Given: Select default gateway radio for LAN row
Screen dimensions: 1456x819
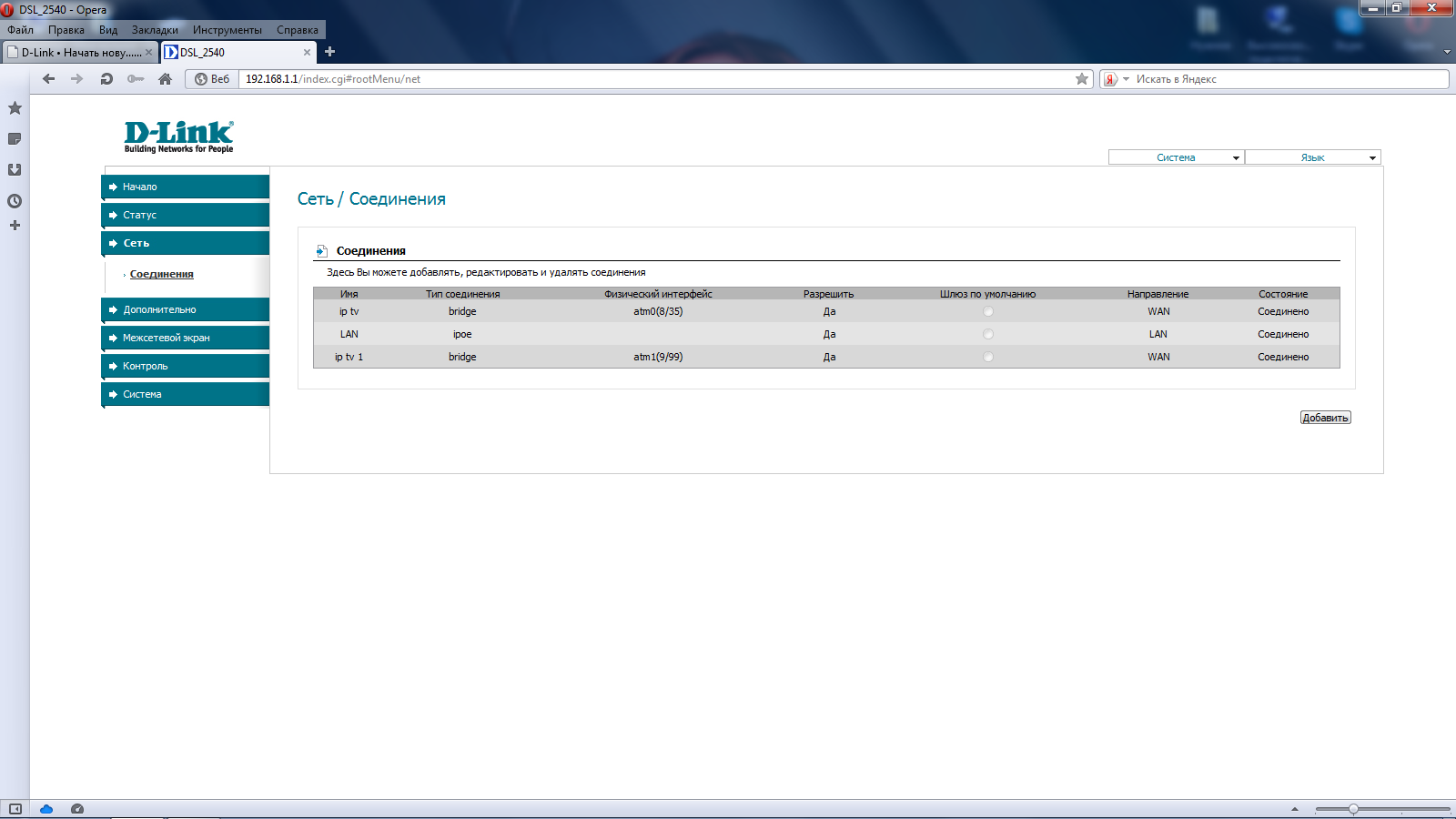Looking at the screenshot, I should click(x=988, y=334).
